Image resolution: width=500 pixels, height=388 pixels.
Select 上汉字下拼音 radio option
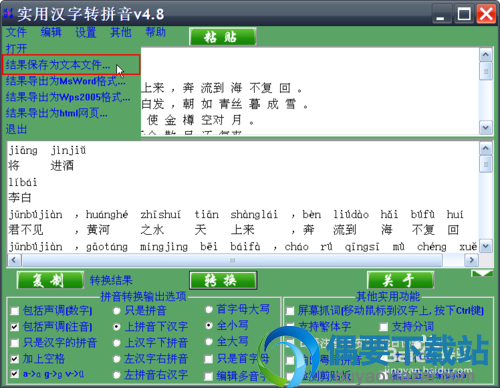(117, 343)
